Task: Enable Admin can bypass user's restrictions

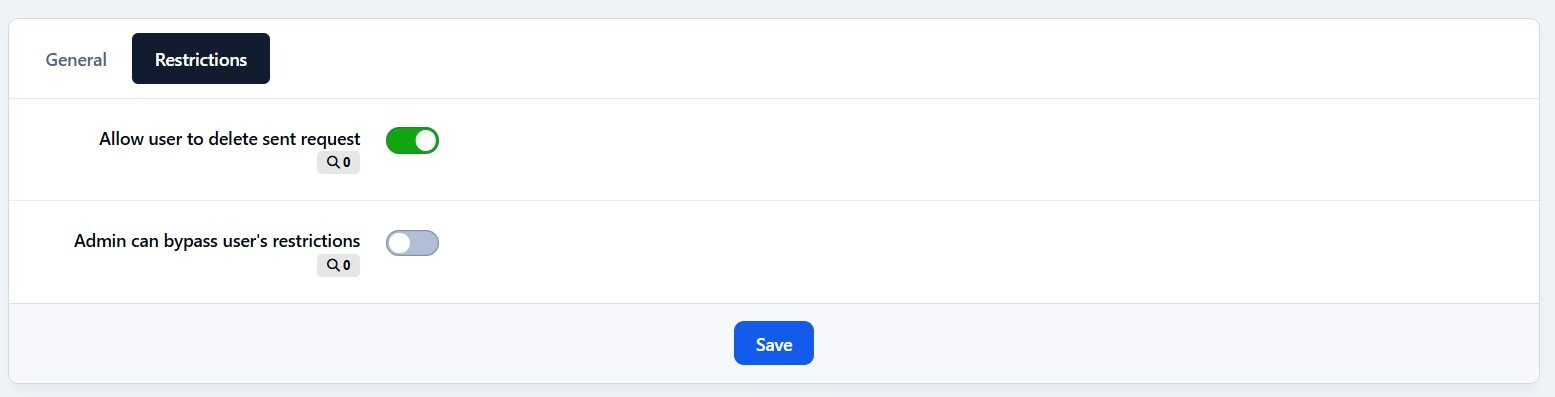Action: 412,243
